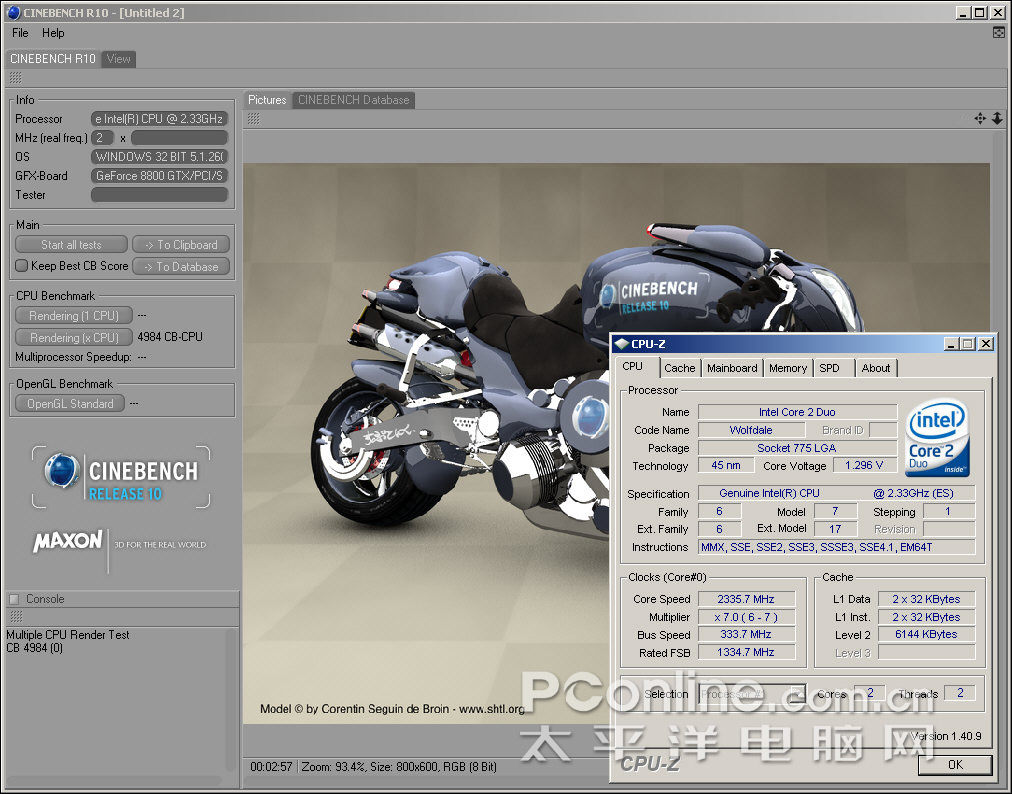Image resolution: width=1012 pixels, height=794 pixels.
Task: Click the '333.7 MHz' Bus Speed value
Action: (x=746, y=635)
